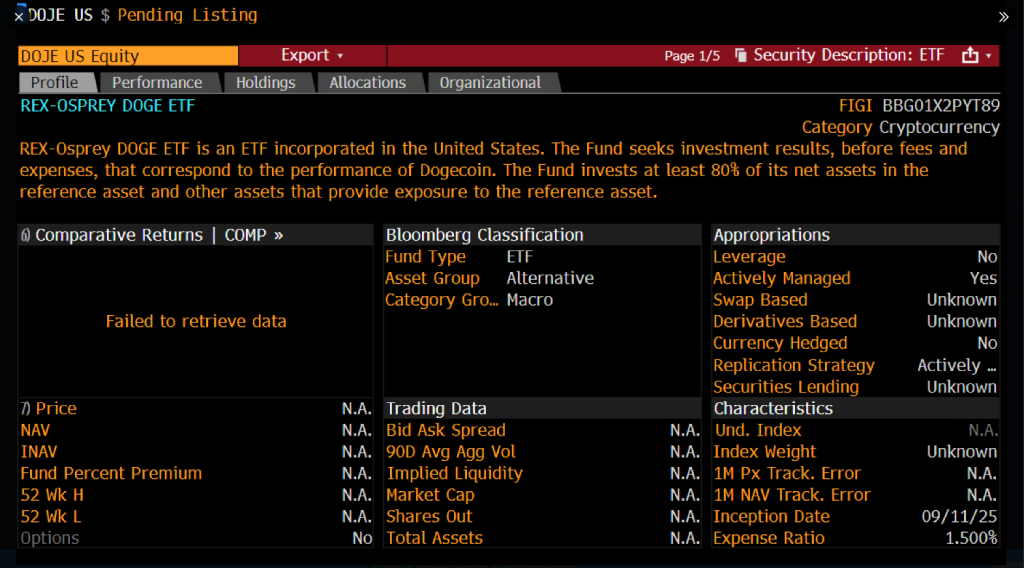Click the Replication Strategy row
1024x568 pixels.
pos(856,365)
